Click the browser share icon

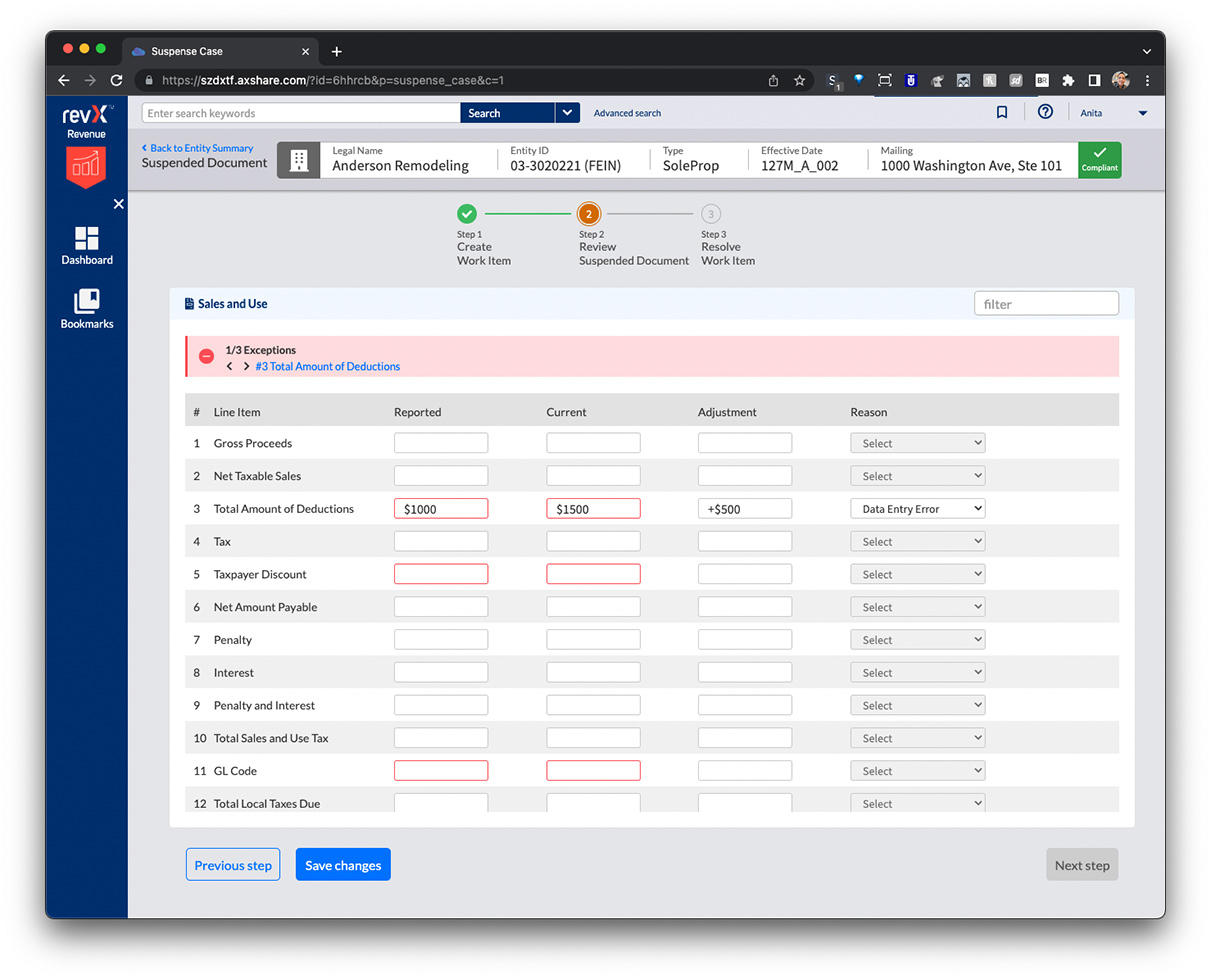(773, 80)
